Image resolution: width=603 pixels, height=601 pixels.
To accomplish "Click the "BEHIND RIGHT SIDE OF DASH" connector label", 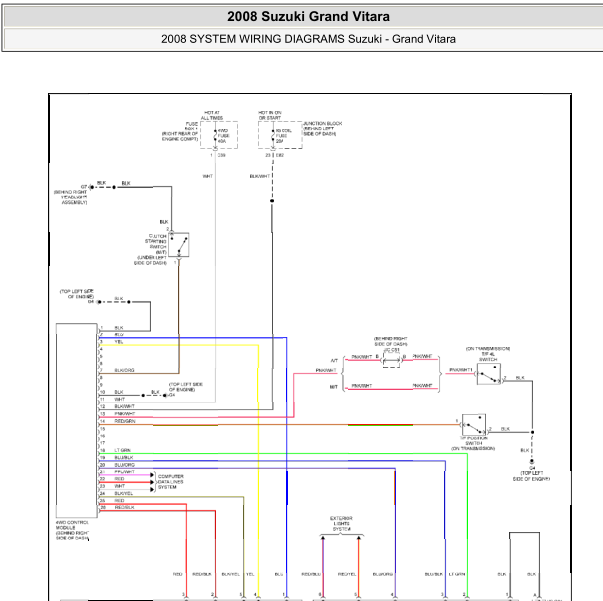I will point(391,341).
